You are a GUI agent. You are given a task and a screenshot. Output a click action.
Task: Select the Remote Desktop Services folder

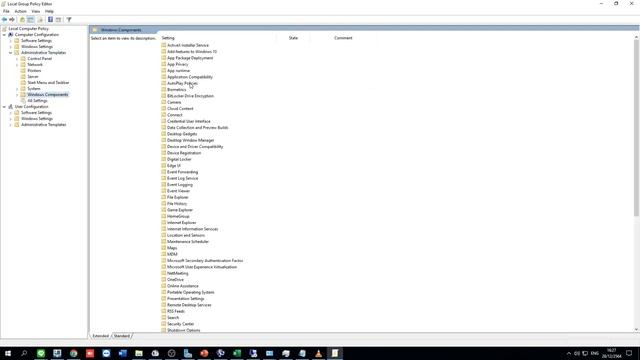(x=189, y=305)
